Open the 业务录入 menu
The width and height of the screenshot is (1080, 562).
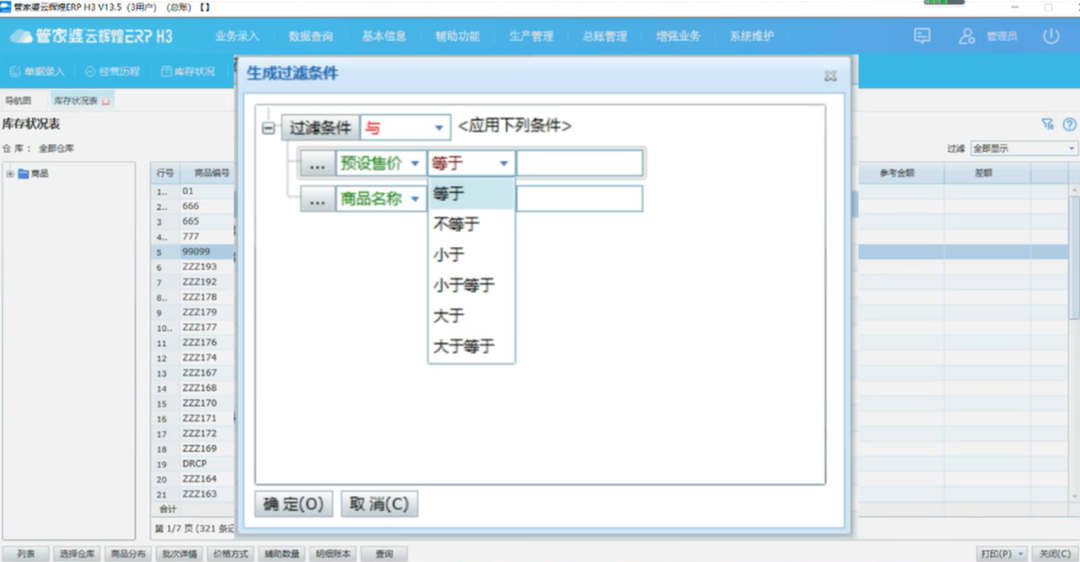[x=237, y=36]
